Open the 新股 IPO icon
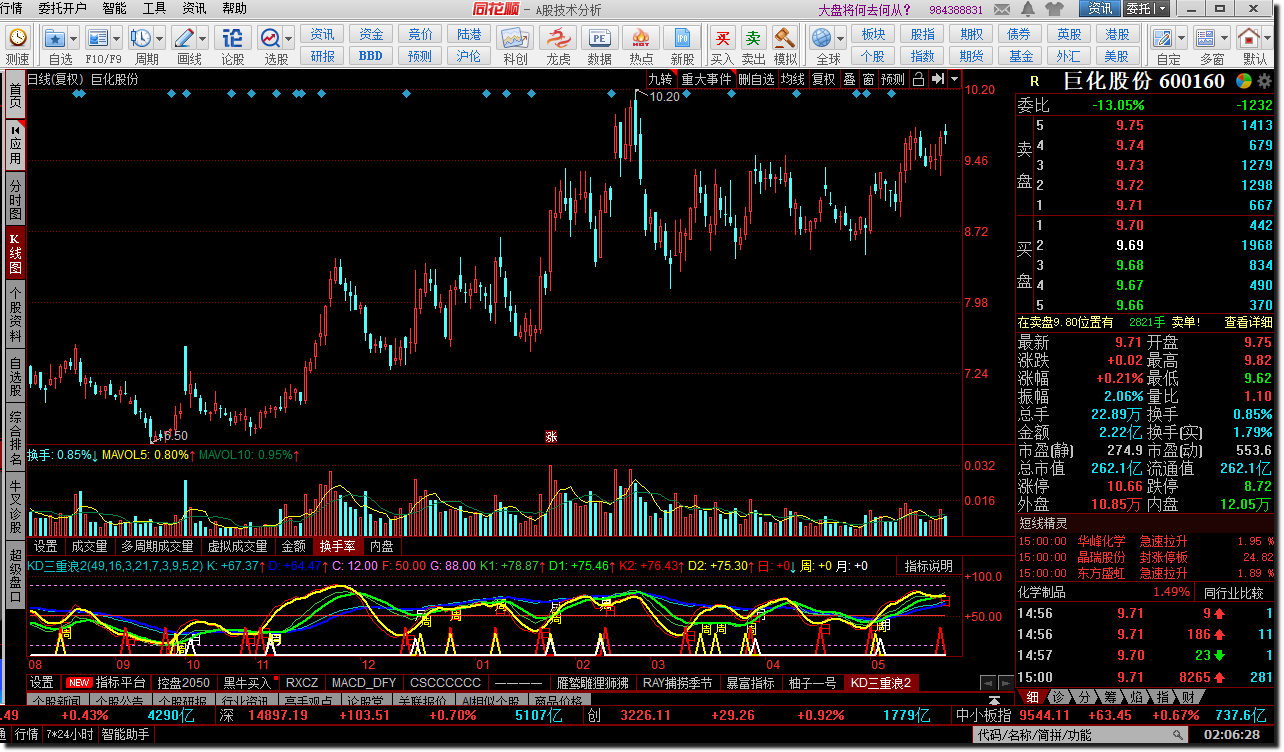Image resolution: width=1284 pixels, height=752 pixels. [x=682, y=38]
